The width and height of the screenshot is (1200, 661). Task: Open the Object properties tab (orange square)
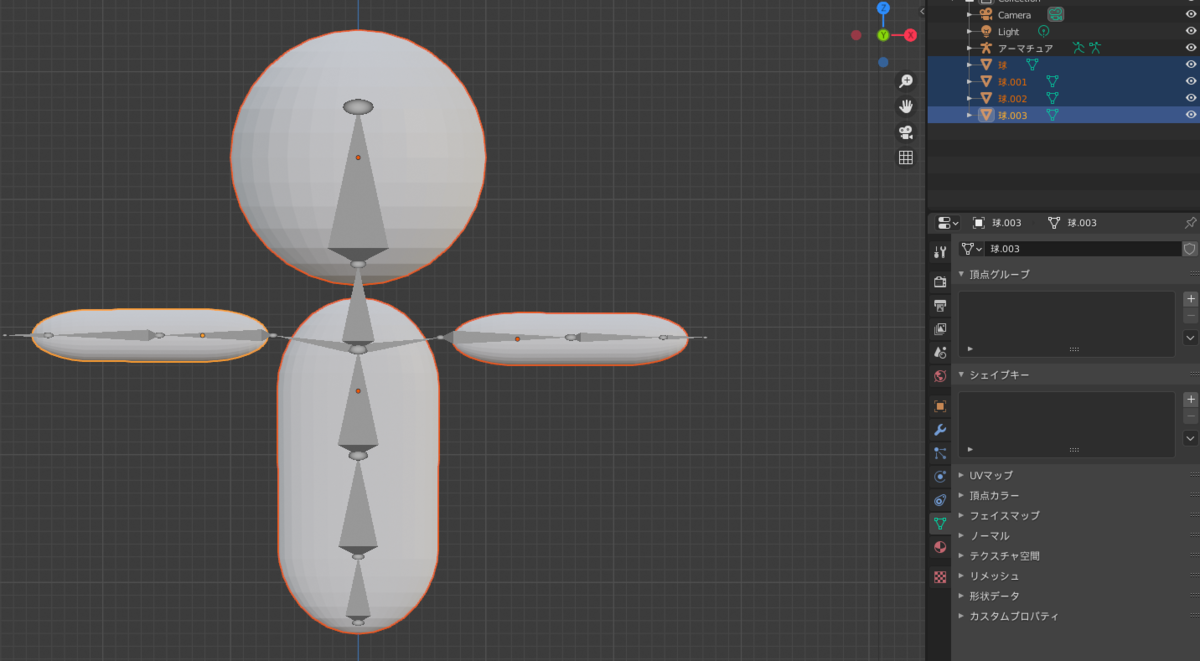click(939, 406)
